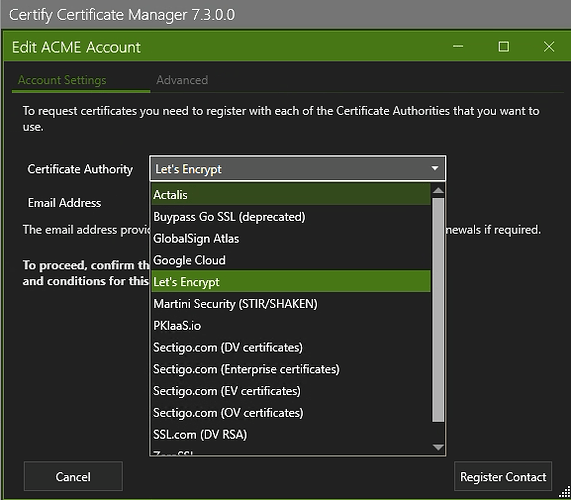Maximize the Edit ACME Account window

504,47
